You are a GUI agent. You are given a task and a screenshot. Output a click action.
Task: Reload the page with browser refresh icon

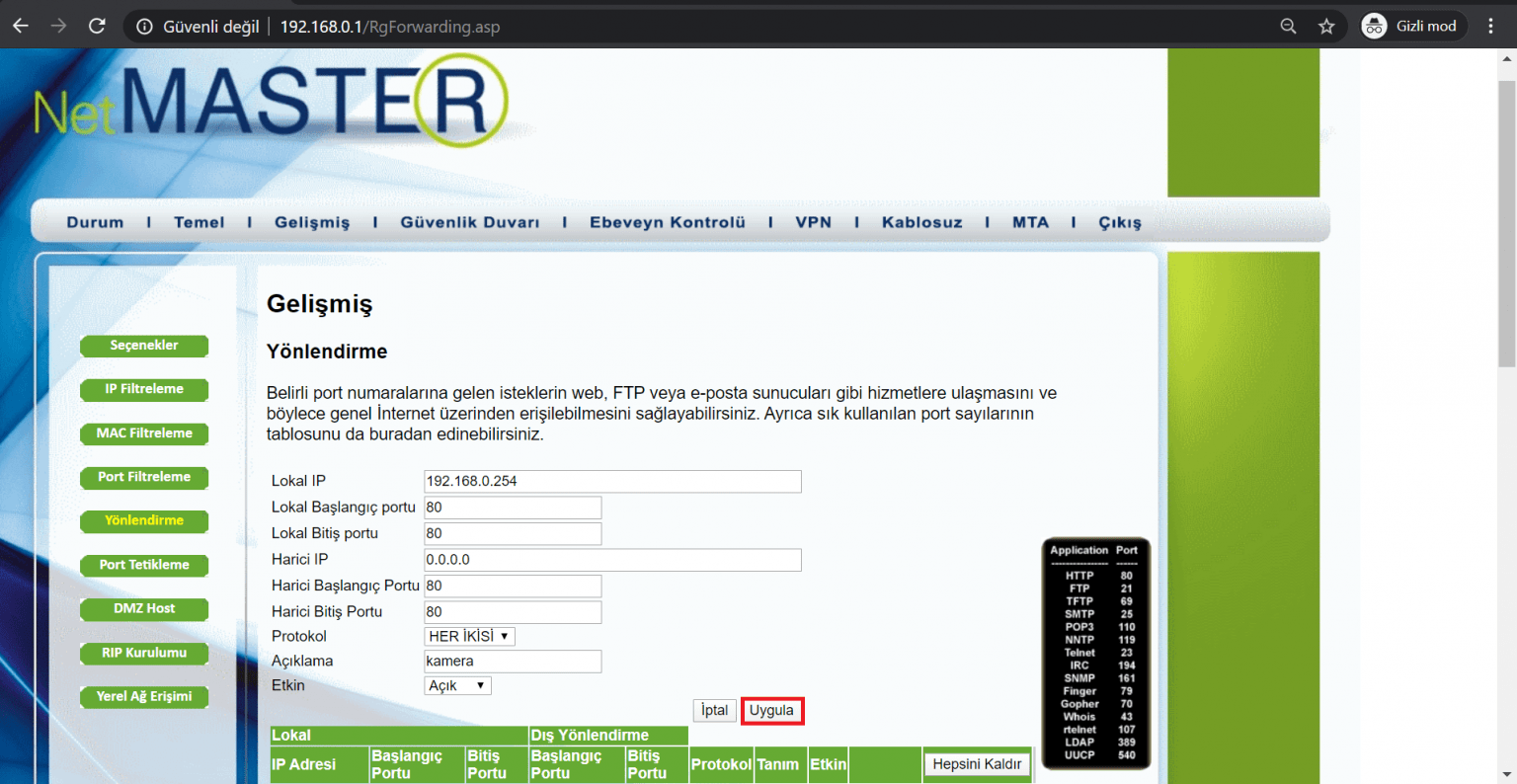(96, 26)
